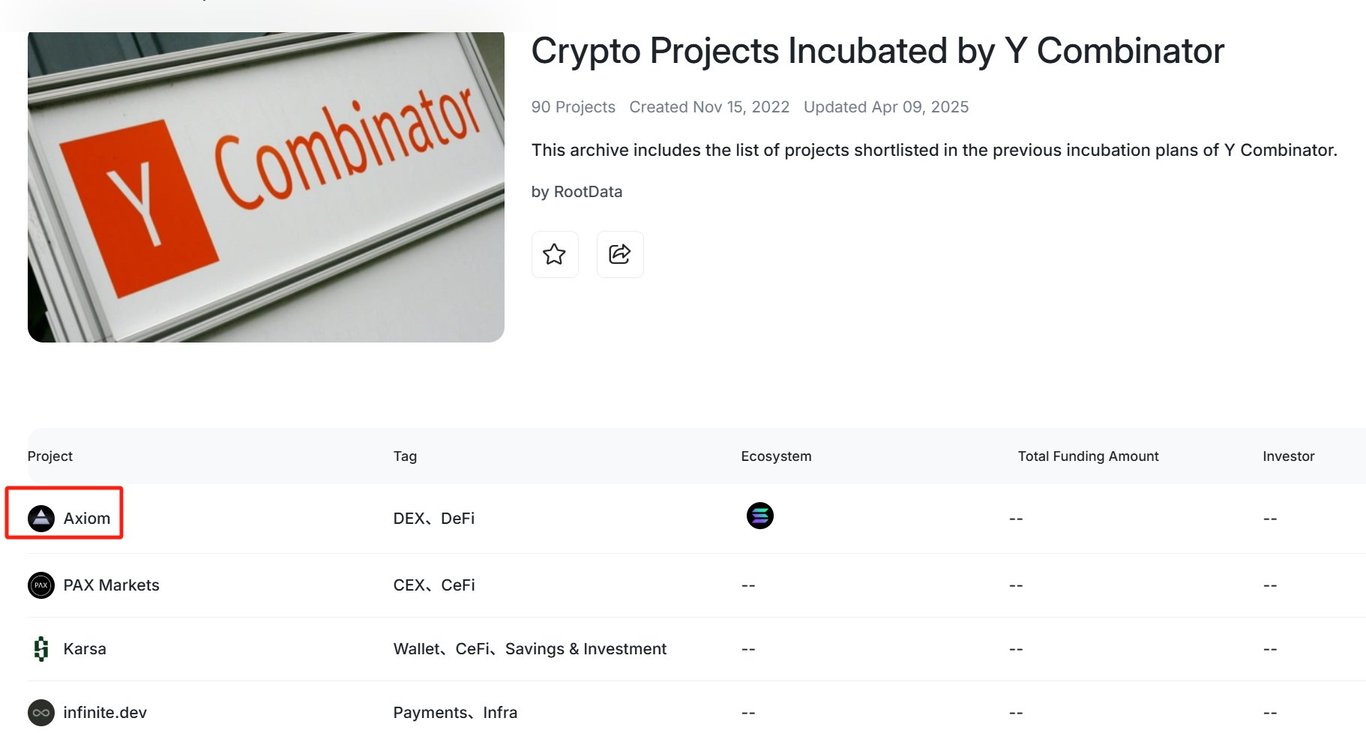Open the infinite.dev project page
This screenshot has height=733, width=1366.
105,713
